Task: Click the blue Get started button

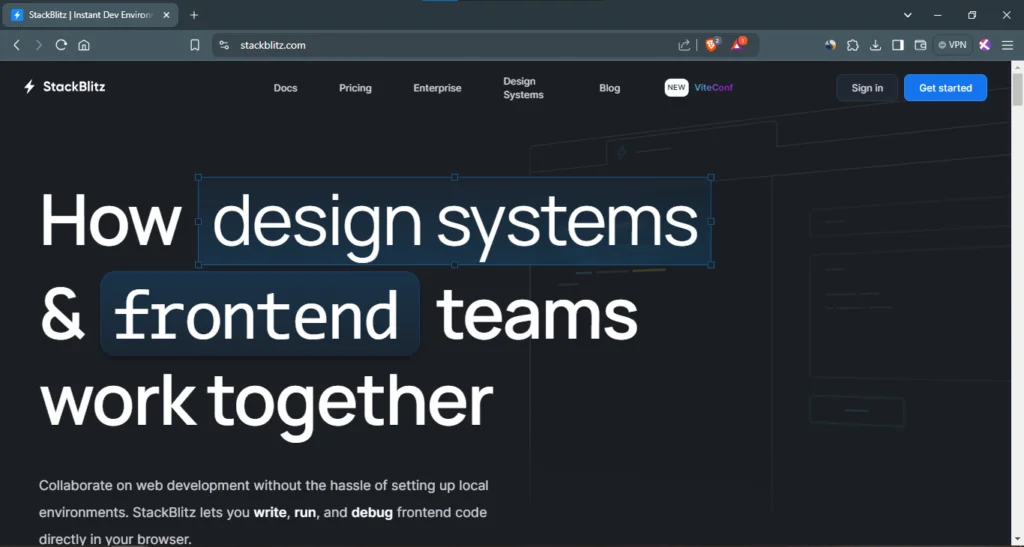Action: (945, 87)
